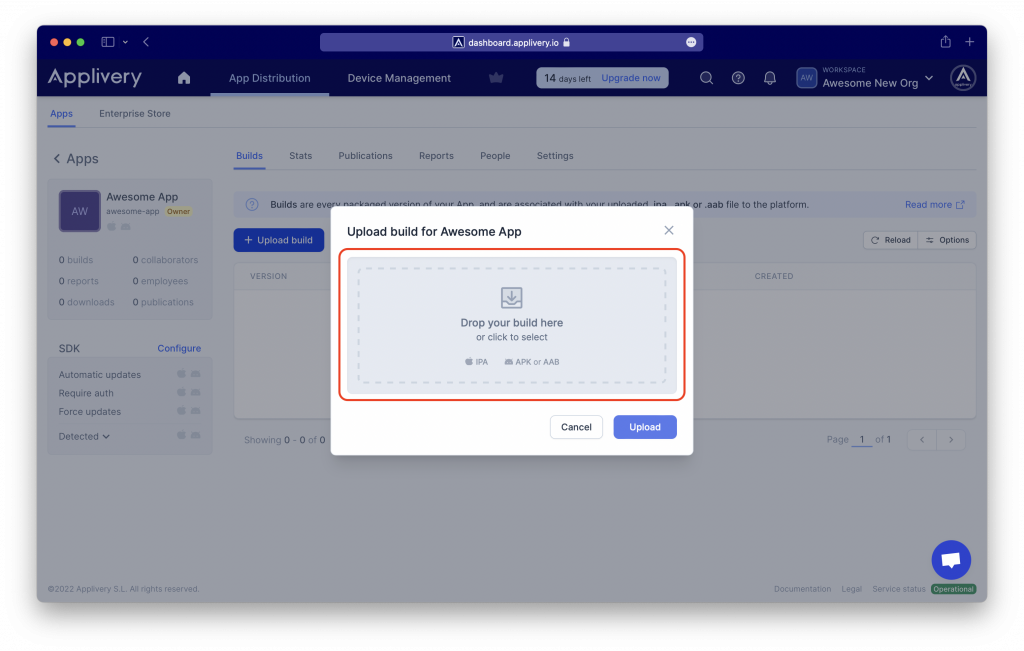Open the Legal footer link
This screenshot has width=1024, height=651.
click(x=851, y=589)
